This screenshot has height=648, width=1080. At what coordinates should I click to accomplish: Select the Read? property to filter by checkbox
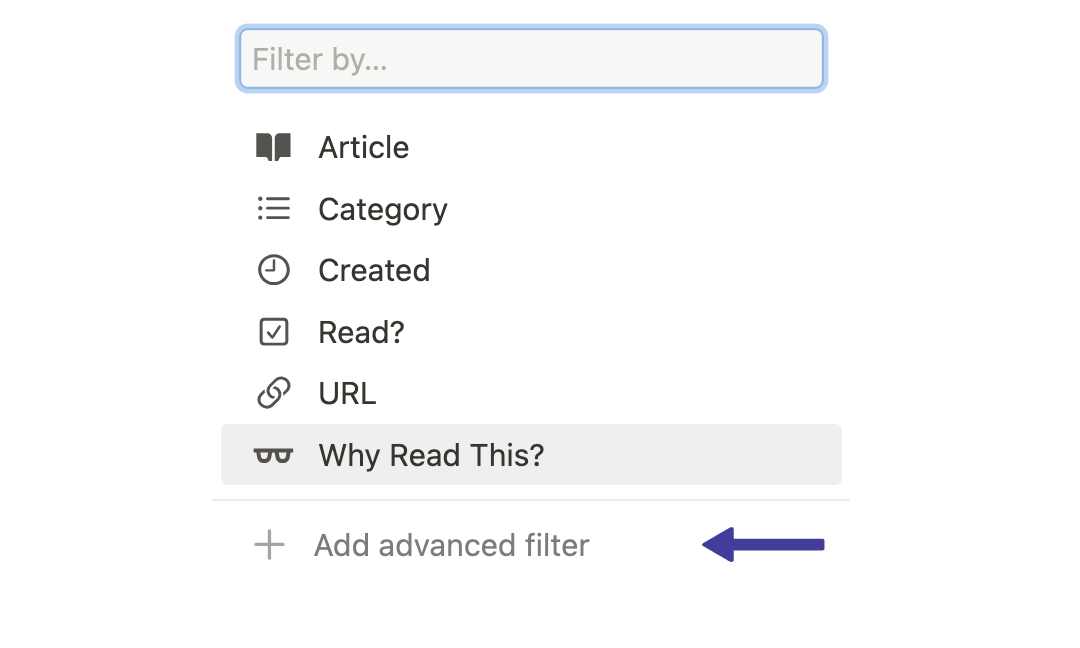(x=361, y=331)
